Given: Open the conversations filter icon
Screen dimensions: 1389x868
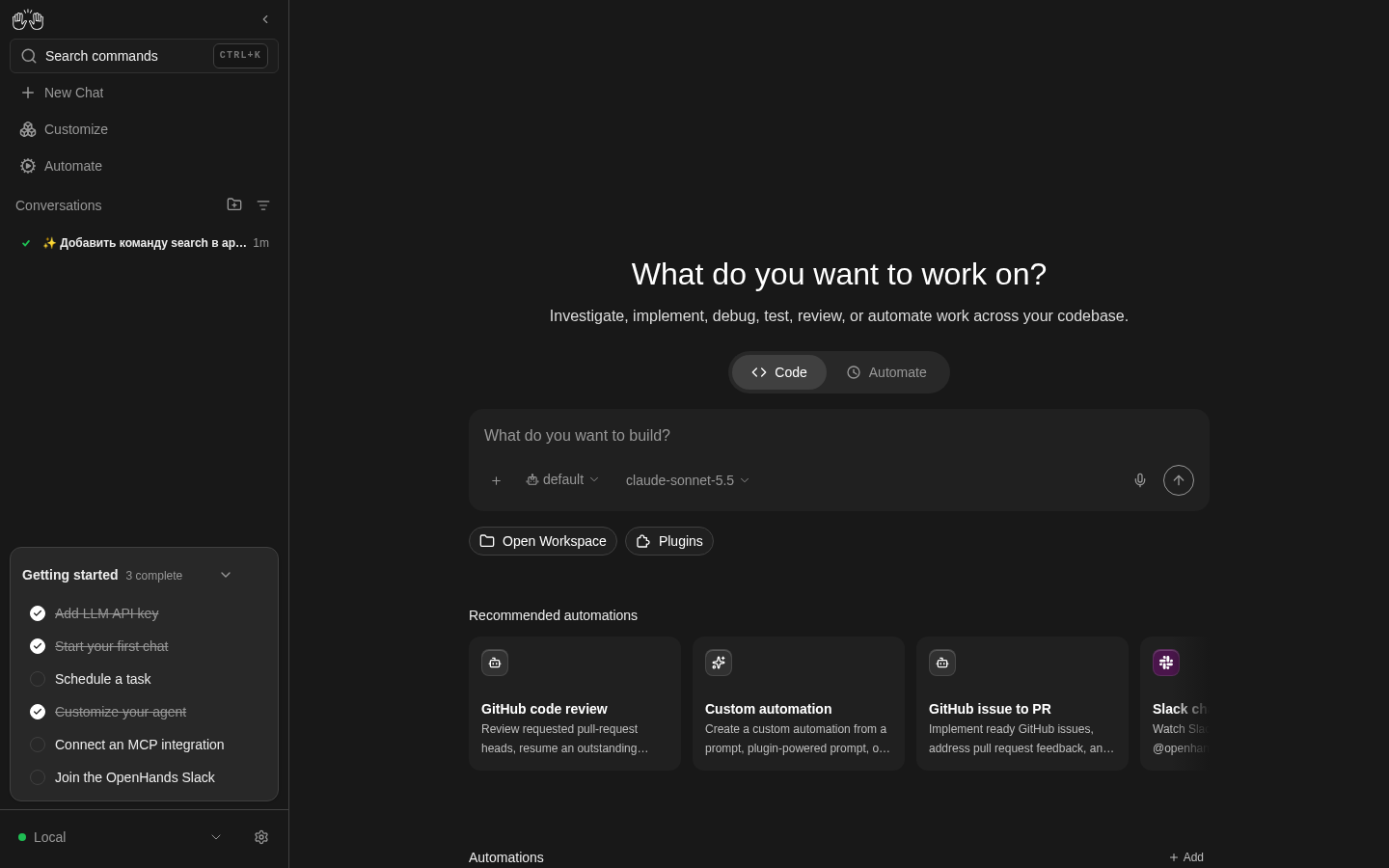Looking at the screenshot, I should tap(263, 205).
